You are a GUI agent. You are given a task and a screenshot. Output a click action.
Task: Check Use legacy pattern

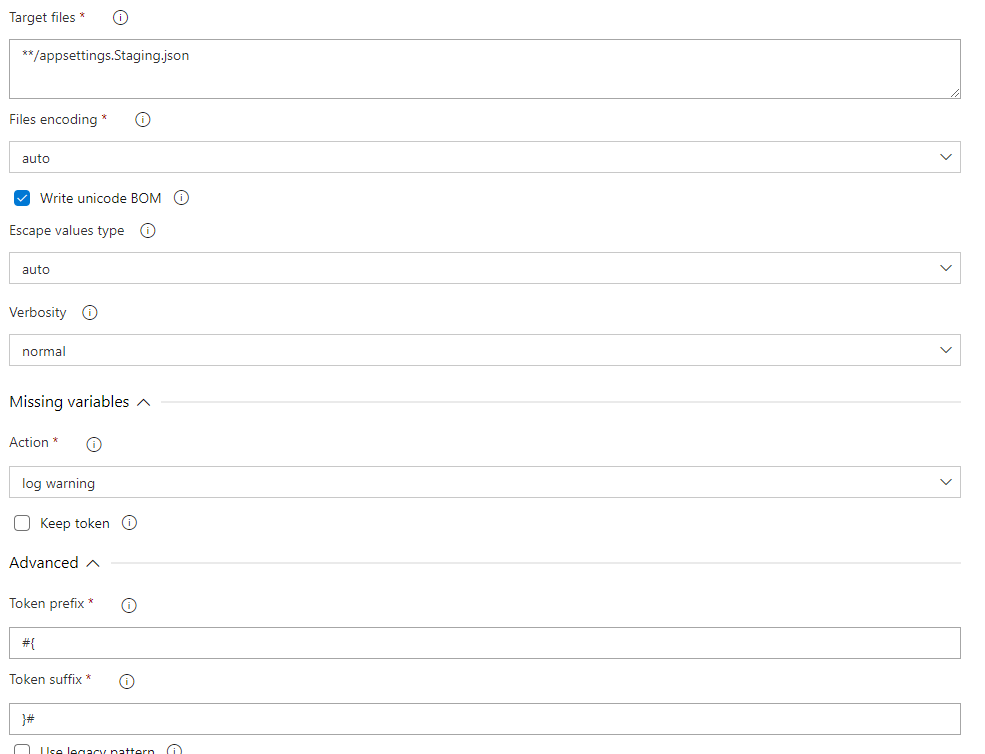(21, 749)
